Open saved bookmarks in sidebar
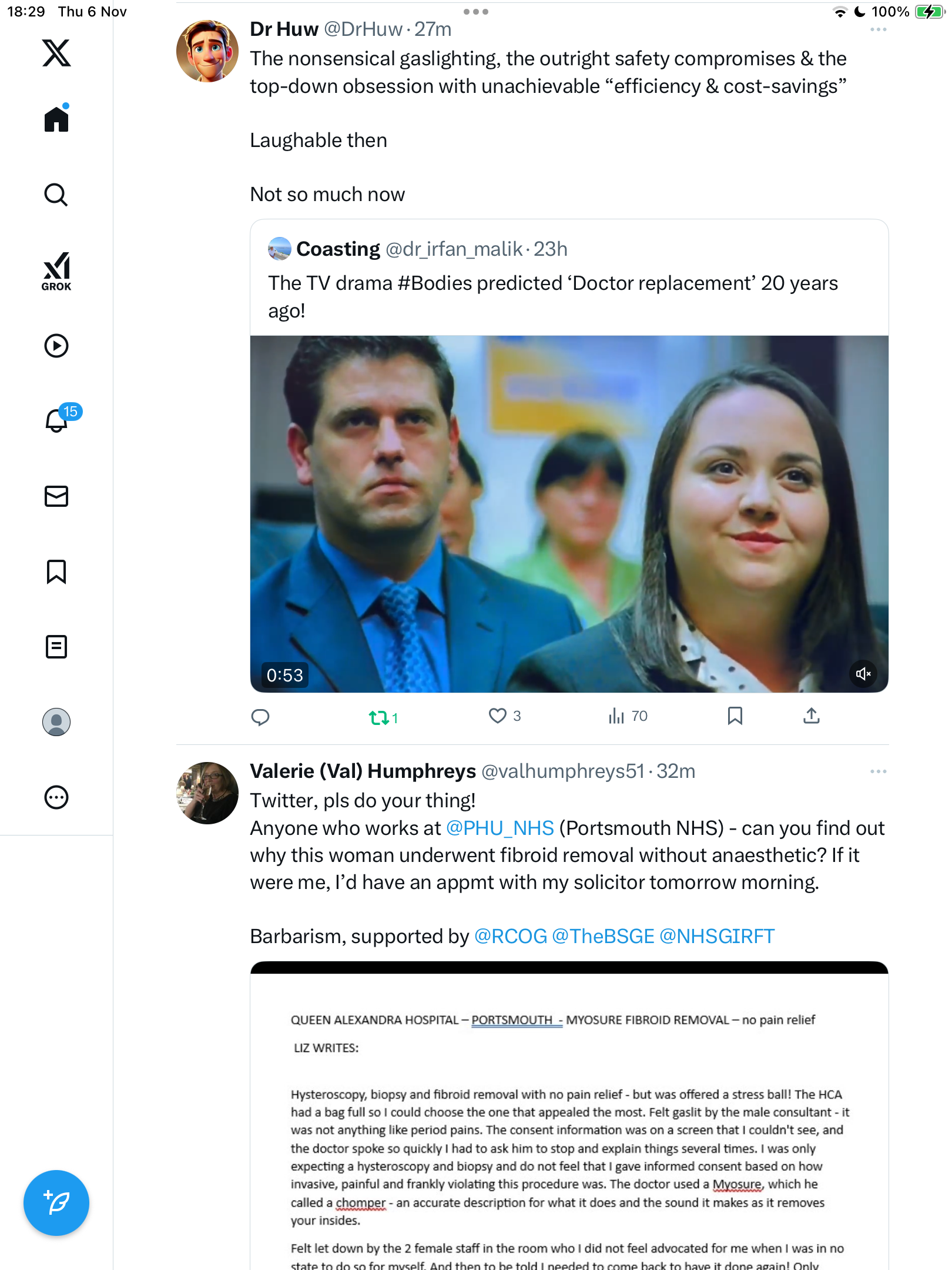This screenshot has width=952, height=1270. point(56,571)
